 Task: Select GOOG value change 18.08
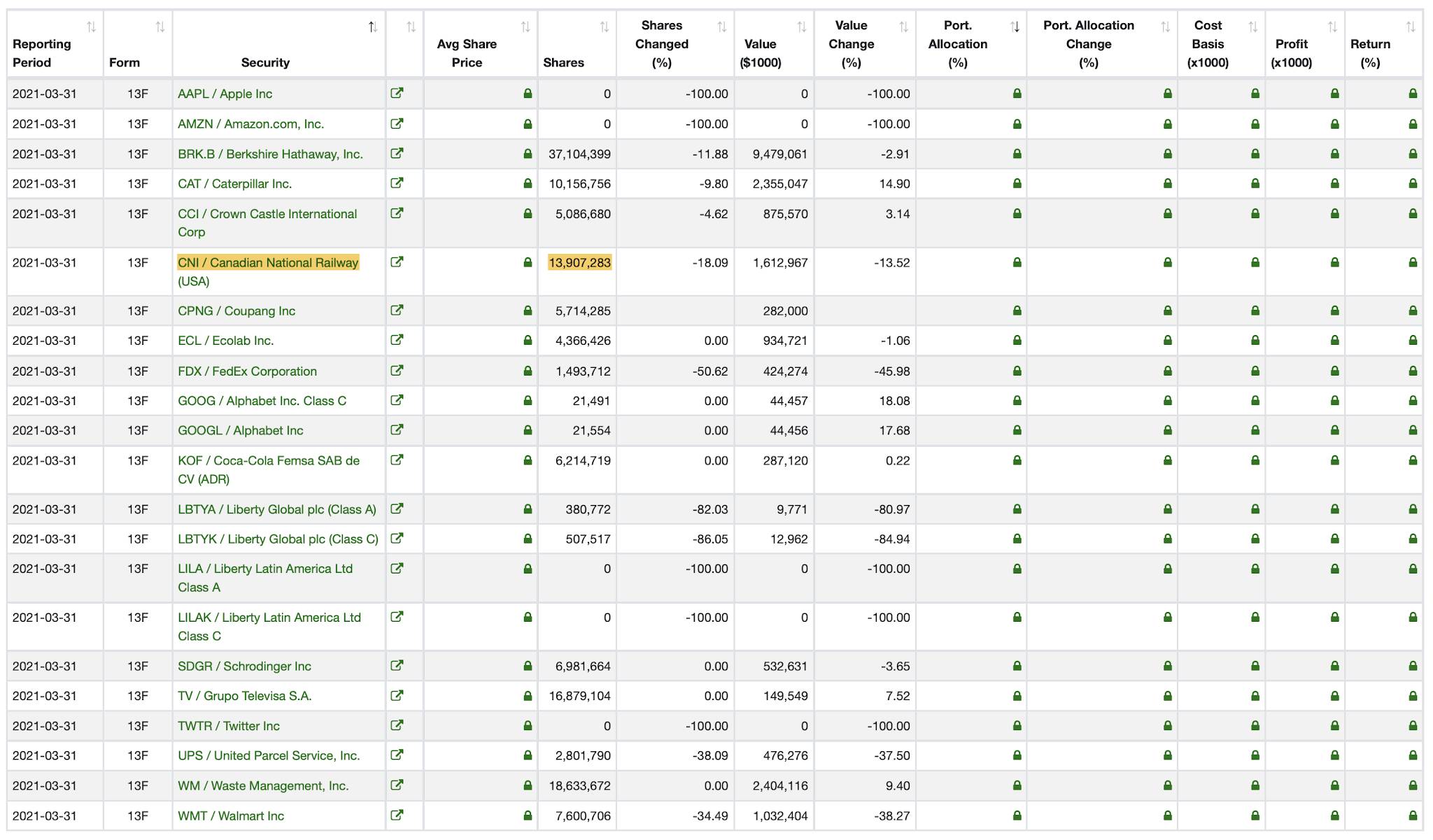[894, 401]
